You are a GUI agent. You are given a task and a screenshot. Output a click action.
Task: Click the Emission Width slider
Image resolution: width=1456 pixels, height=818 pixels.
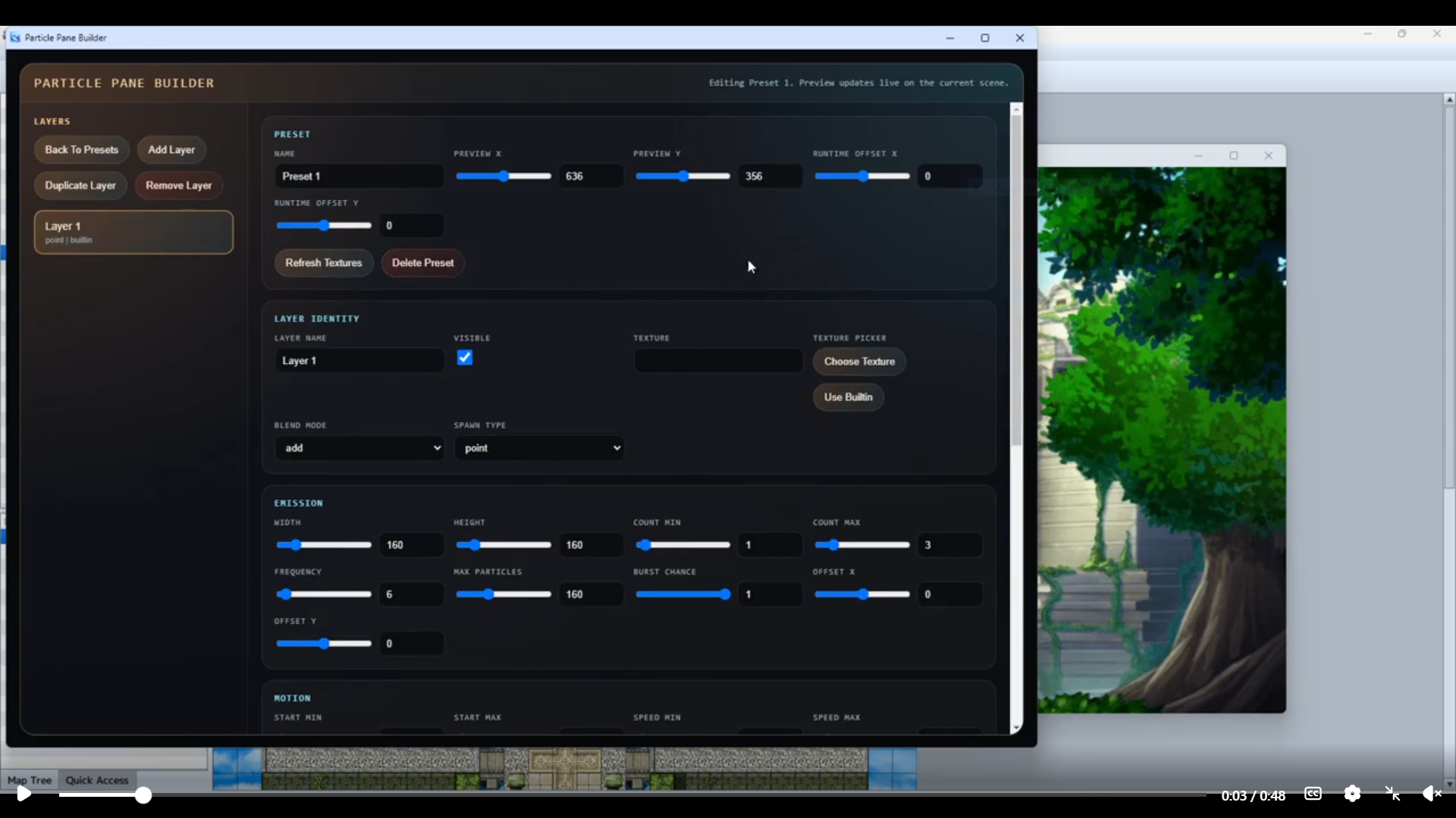point(324,545)
